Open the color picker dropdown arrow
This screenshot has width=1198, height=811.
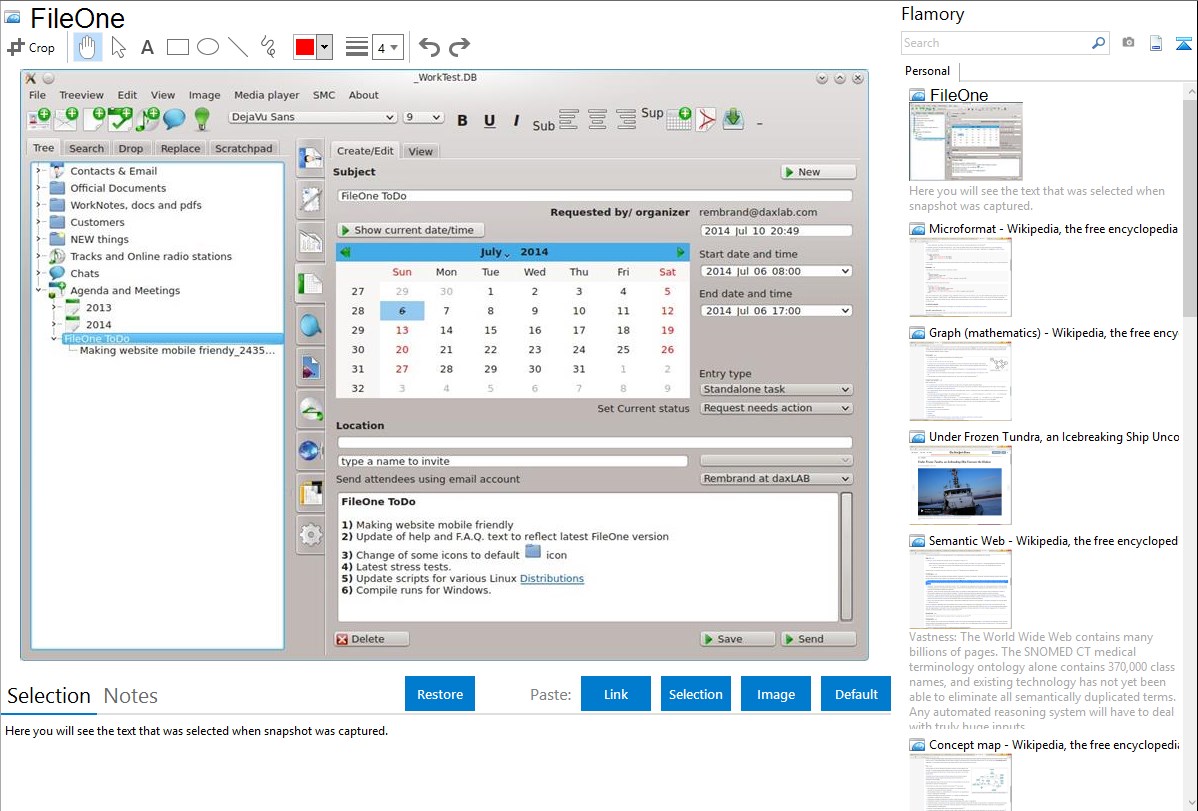tap(324, 47)
